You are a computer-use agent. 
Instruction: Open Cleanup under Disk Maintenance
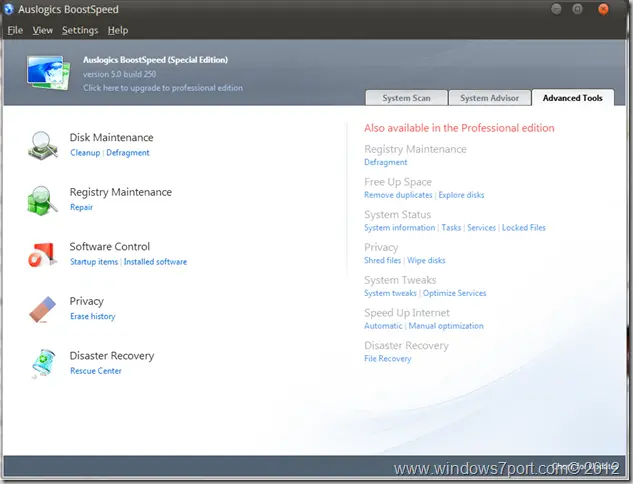click(85, 153)
